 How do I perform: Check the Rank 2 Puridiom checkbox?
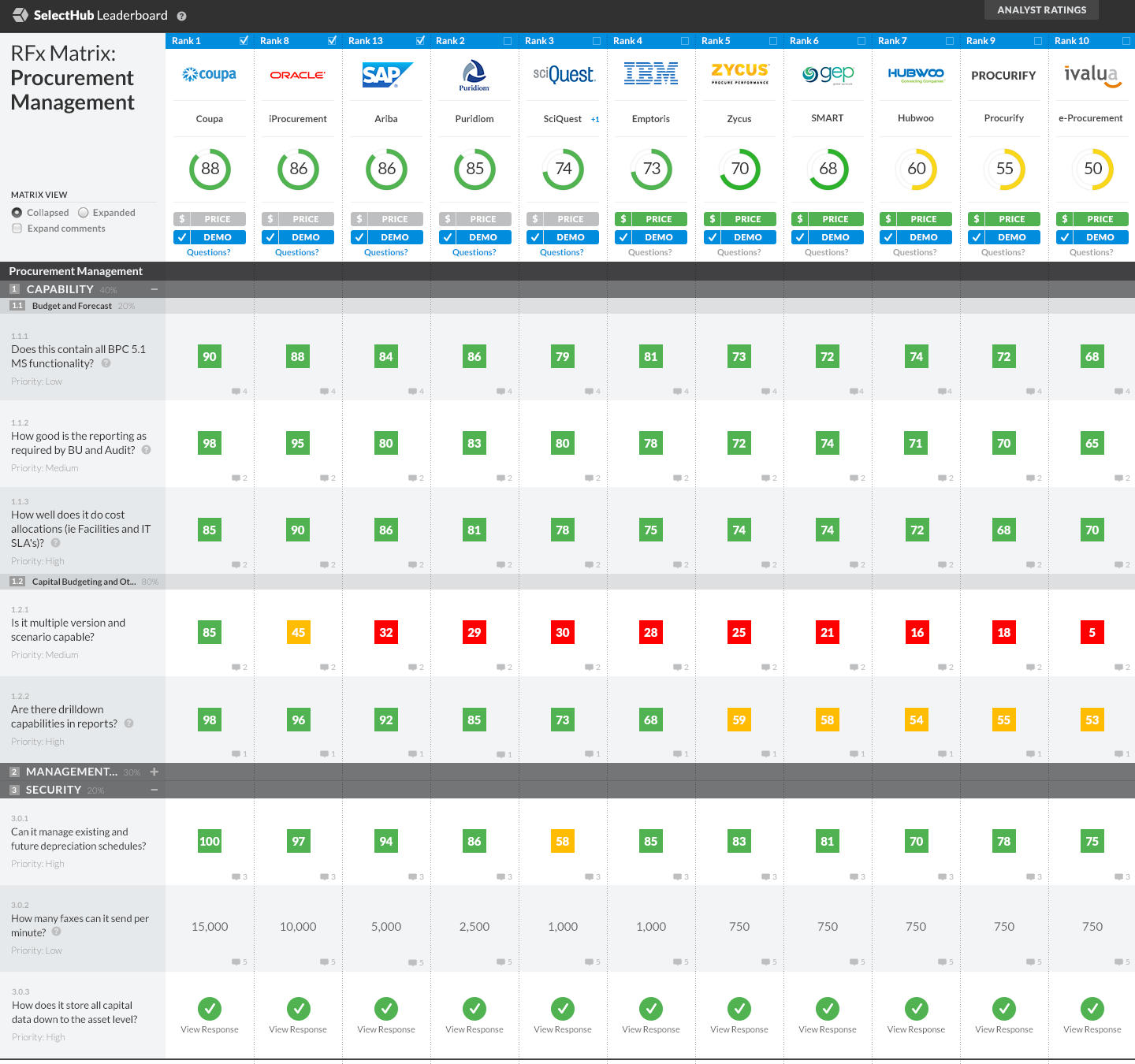tap(508, 41)
